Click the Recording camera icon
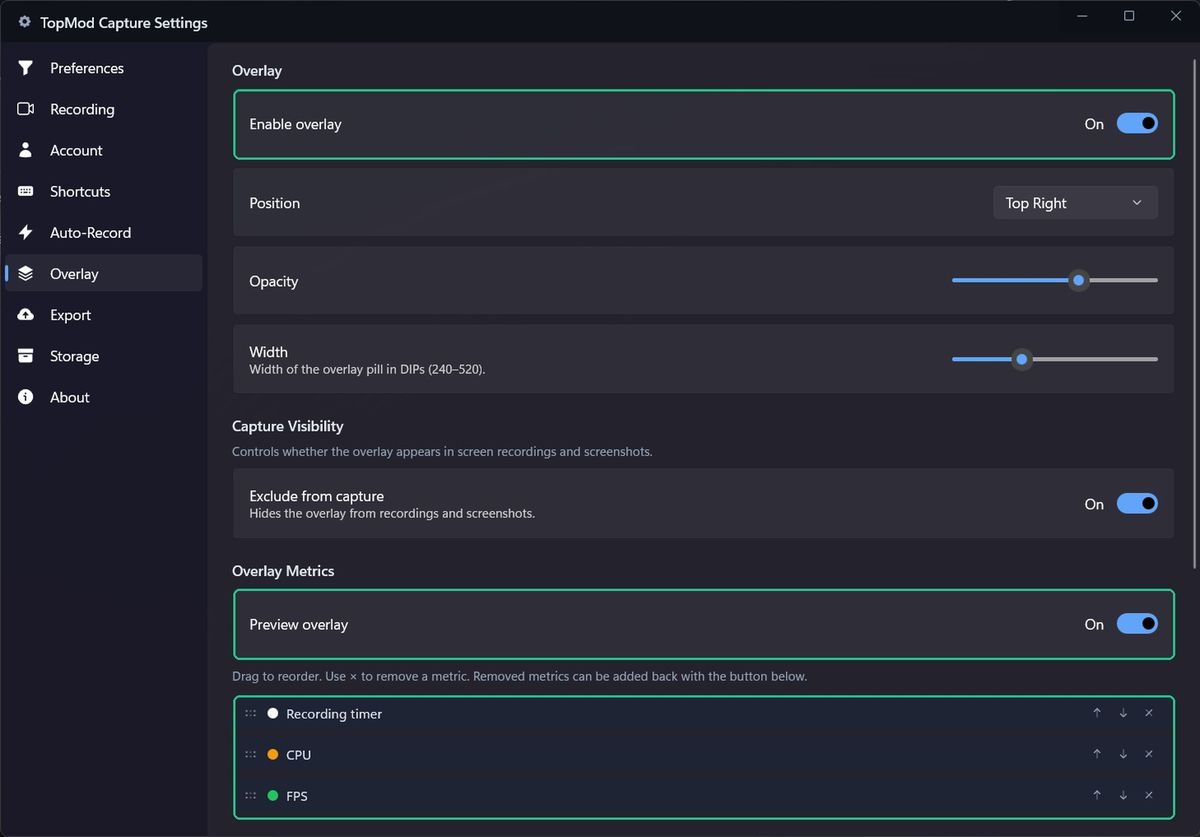This screenshot has width=1200, height=837. tap(26, 109)
